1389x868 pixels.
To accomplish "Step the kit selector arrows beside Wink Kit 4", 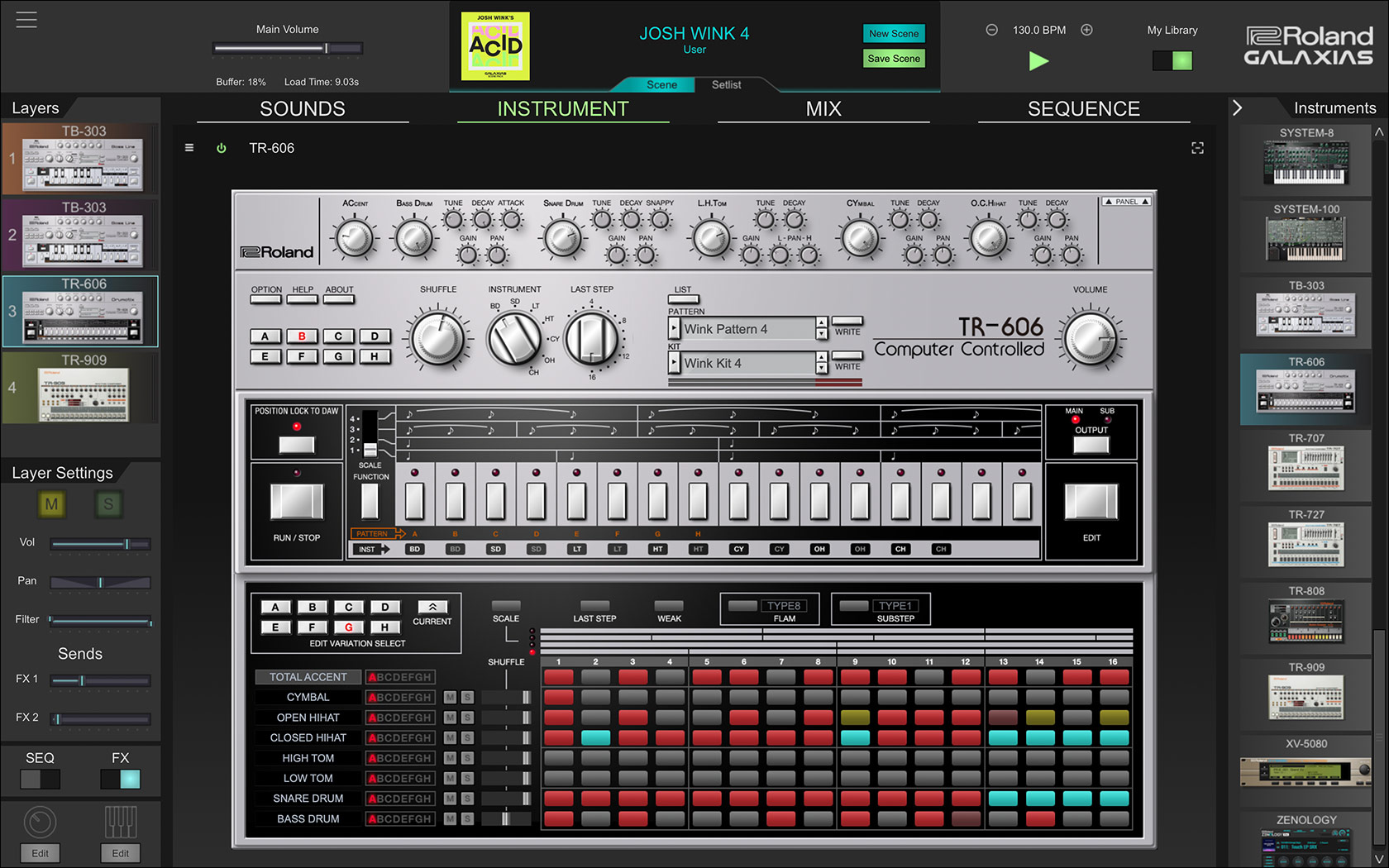I will [x=821, y=363].
